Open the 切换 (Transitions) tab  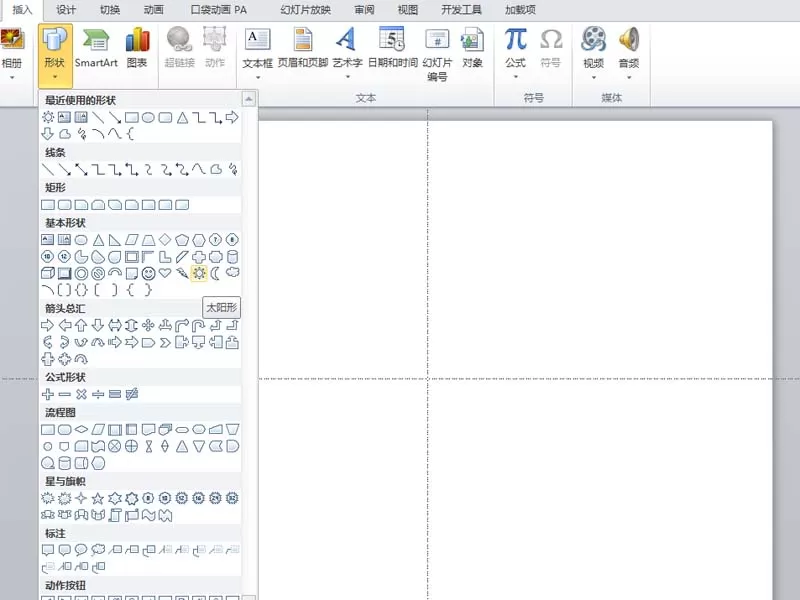coord(110,10)
